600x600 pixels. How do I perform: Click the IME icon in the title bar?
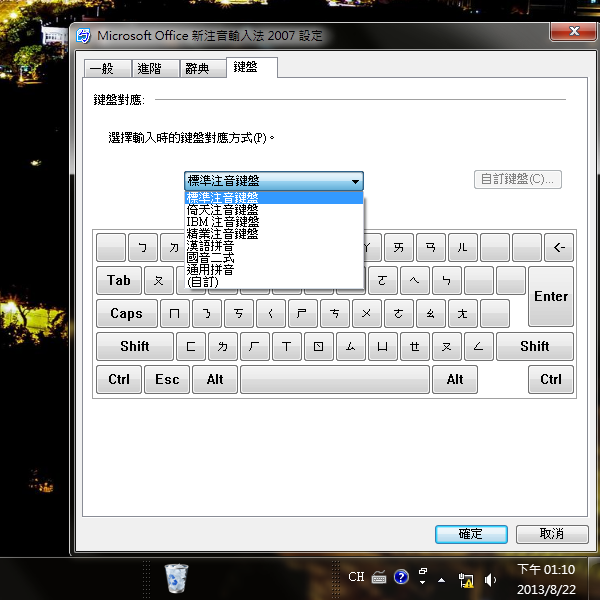(x=83, y=35)
